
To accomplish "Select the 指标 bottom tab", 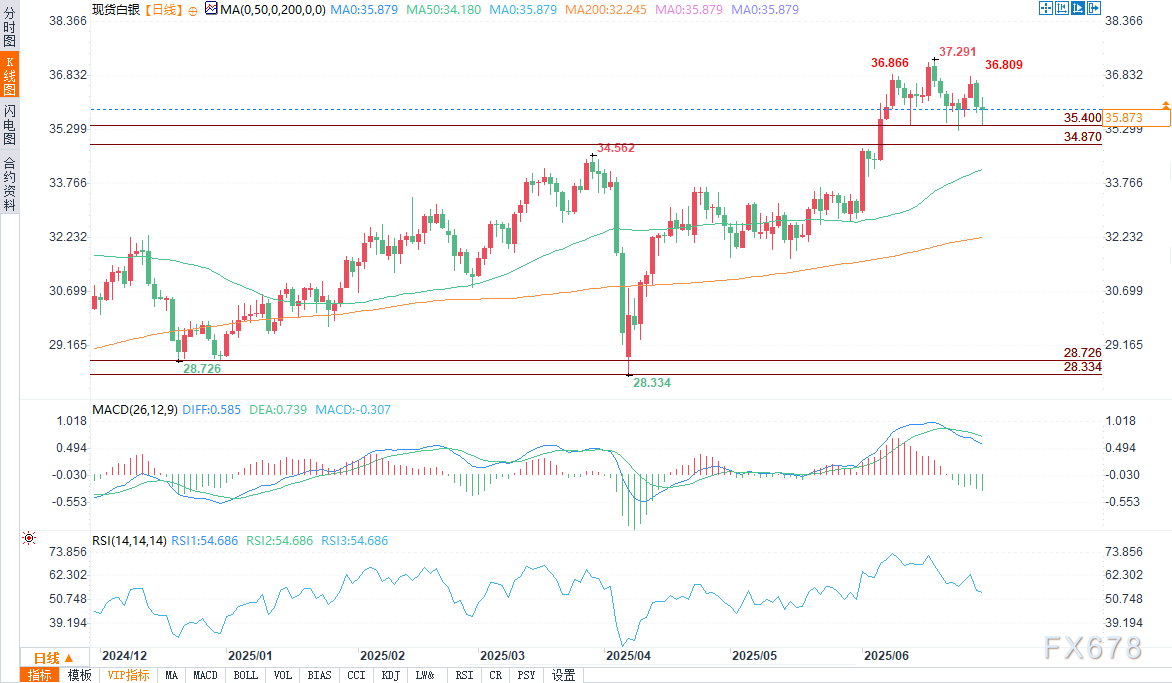I will [40, 675].
